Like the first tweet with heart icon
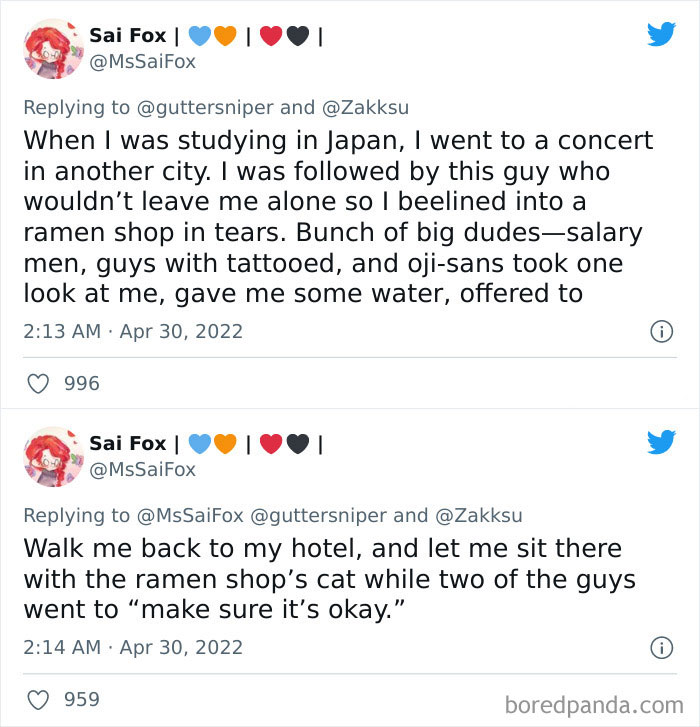The image size is (700, 727). coord(37,383)
